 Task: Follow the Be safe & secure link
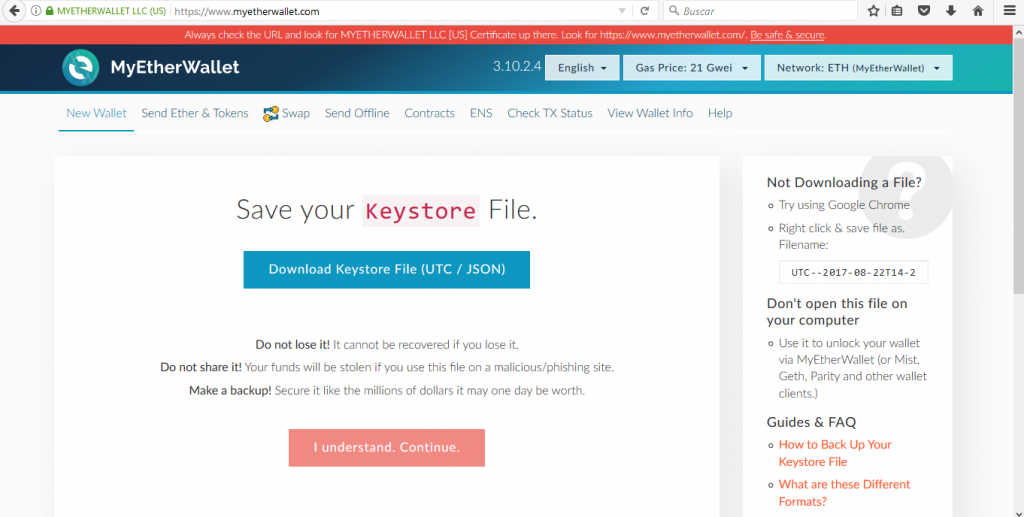coord(787,35)
